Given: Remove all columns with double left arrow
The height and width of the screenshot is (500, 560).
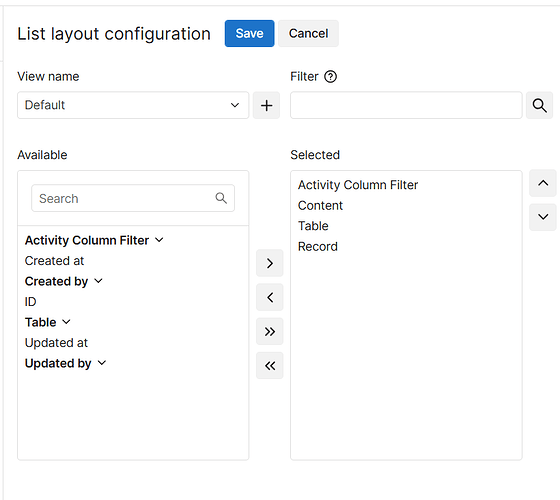Looking at the screenshot, I should 270,365.
